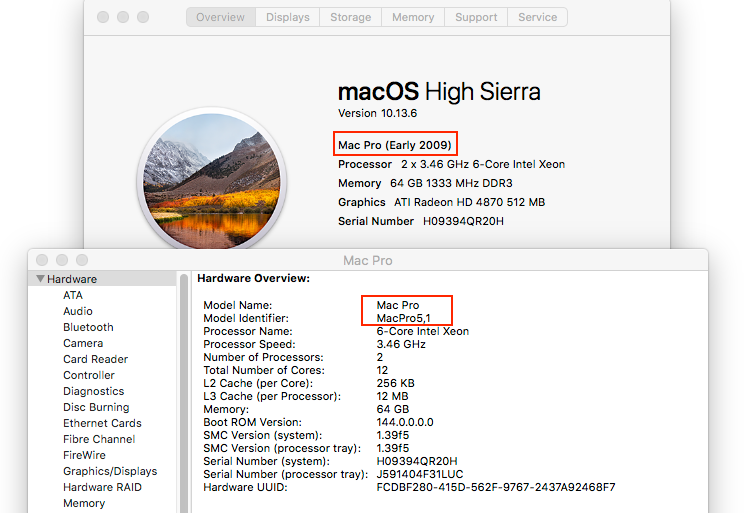Click L3 Cache value 12 MB
752x513 pixels.
[392, 396]
